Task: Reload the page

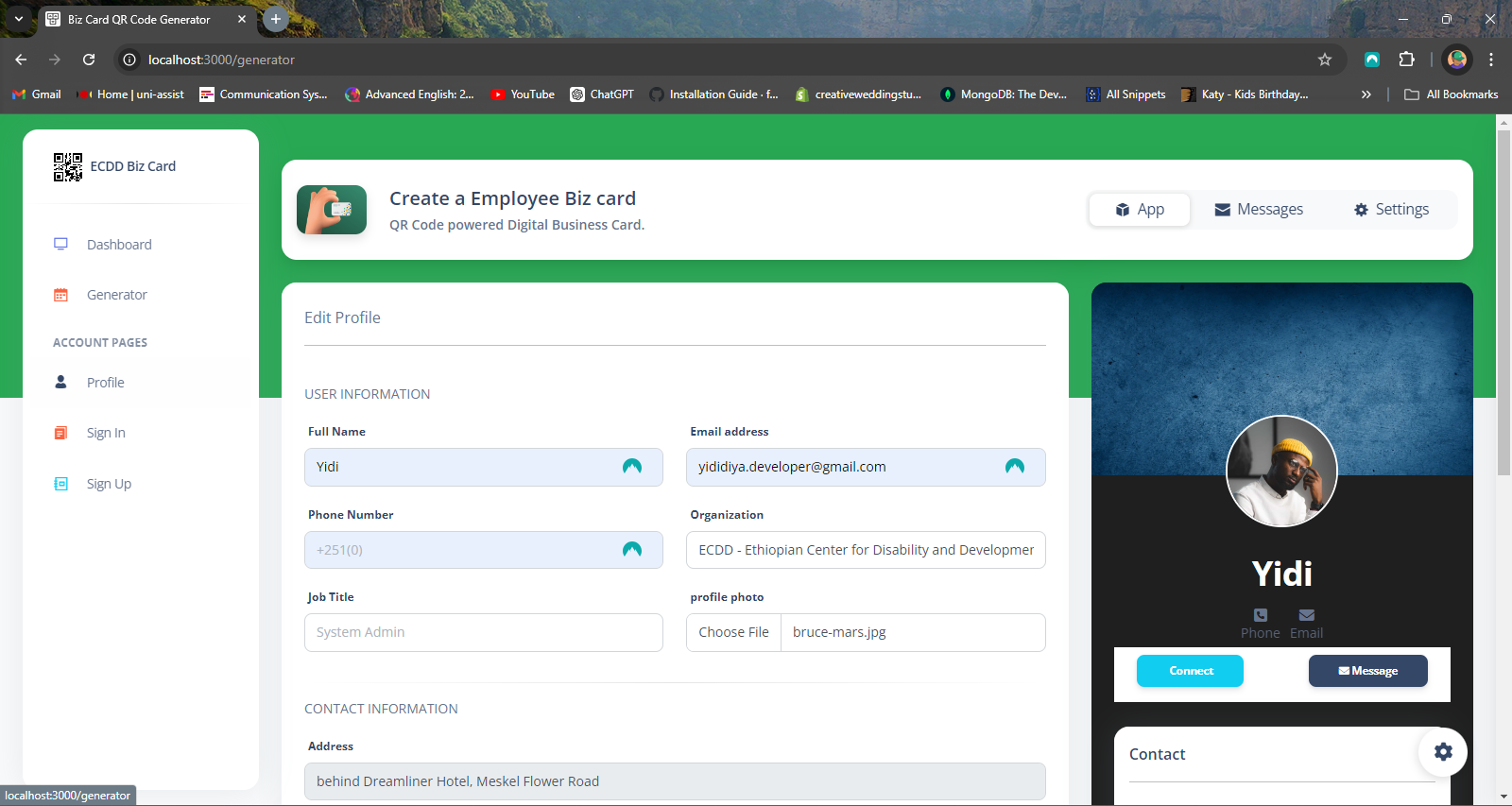Action: click(89, 60)
